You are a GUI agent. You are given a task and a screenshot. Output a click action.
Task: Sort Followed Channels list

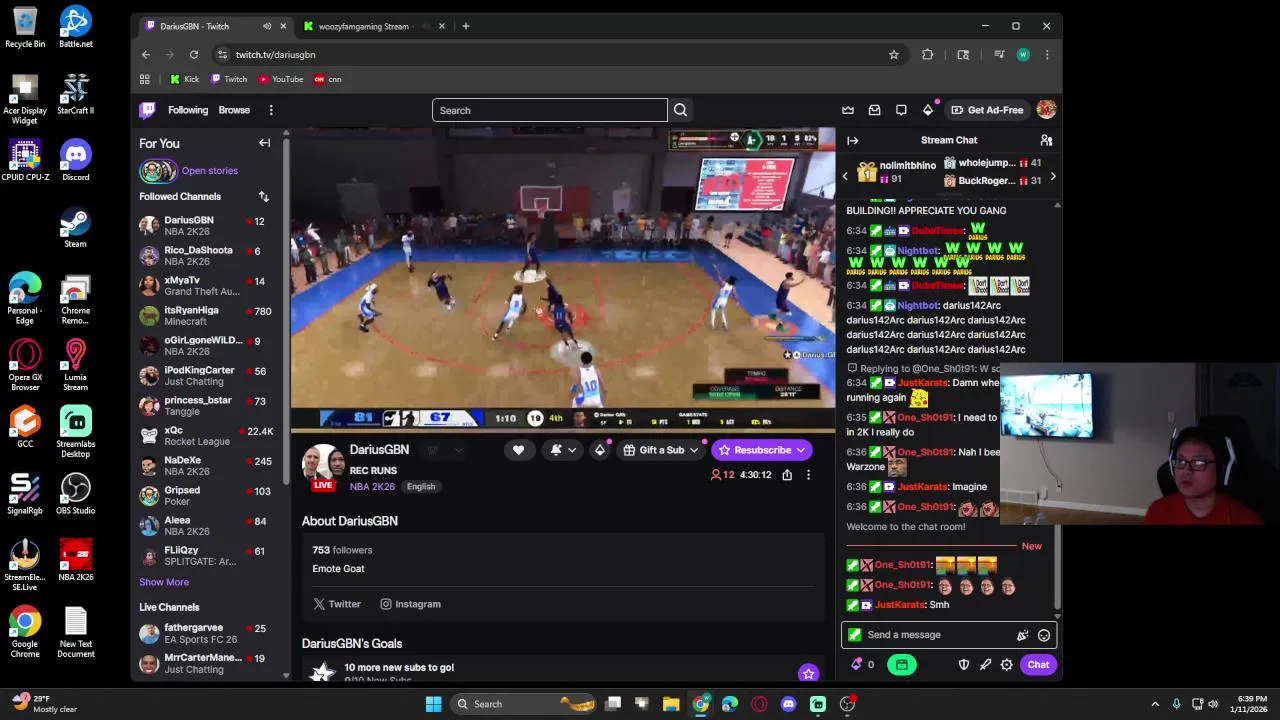[x=263, y=197]
